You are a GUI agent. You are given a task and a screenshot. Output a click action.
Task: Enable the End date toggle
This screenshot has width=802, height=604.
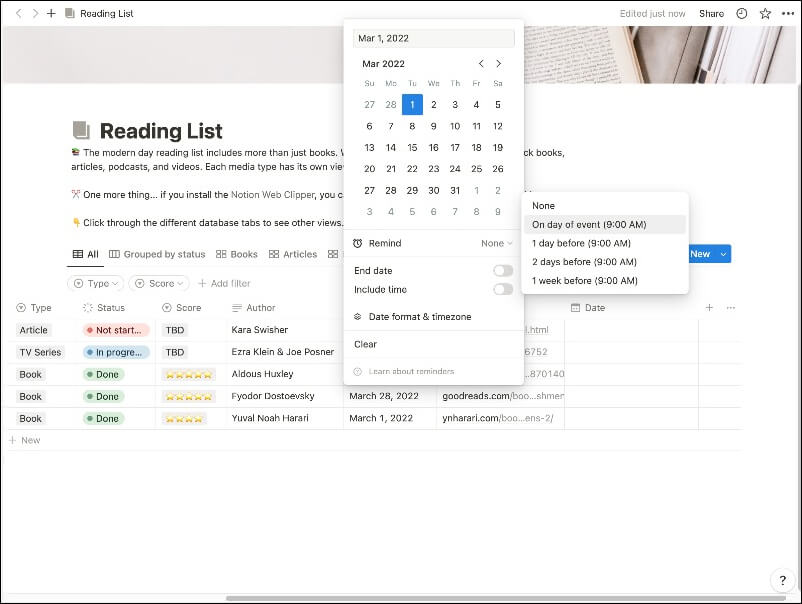506,270
